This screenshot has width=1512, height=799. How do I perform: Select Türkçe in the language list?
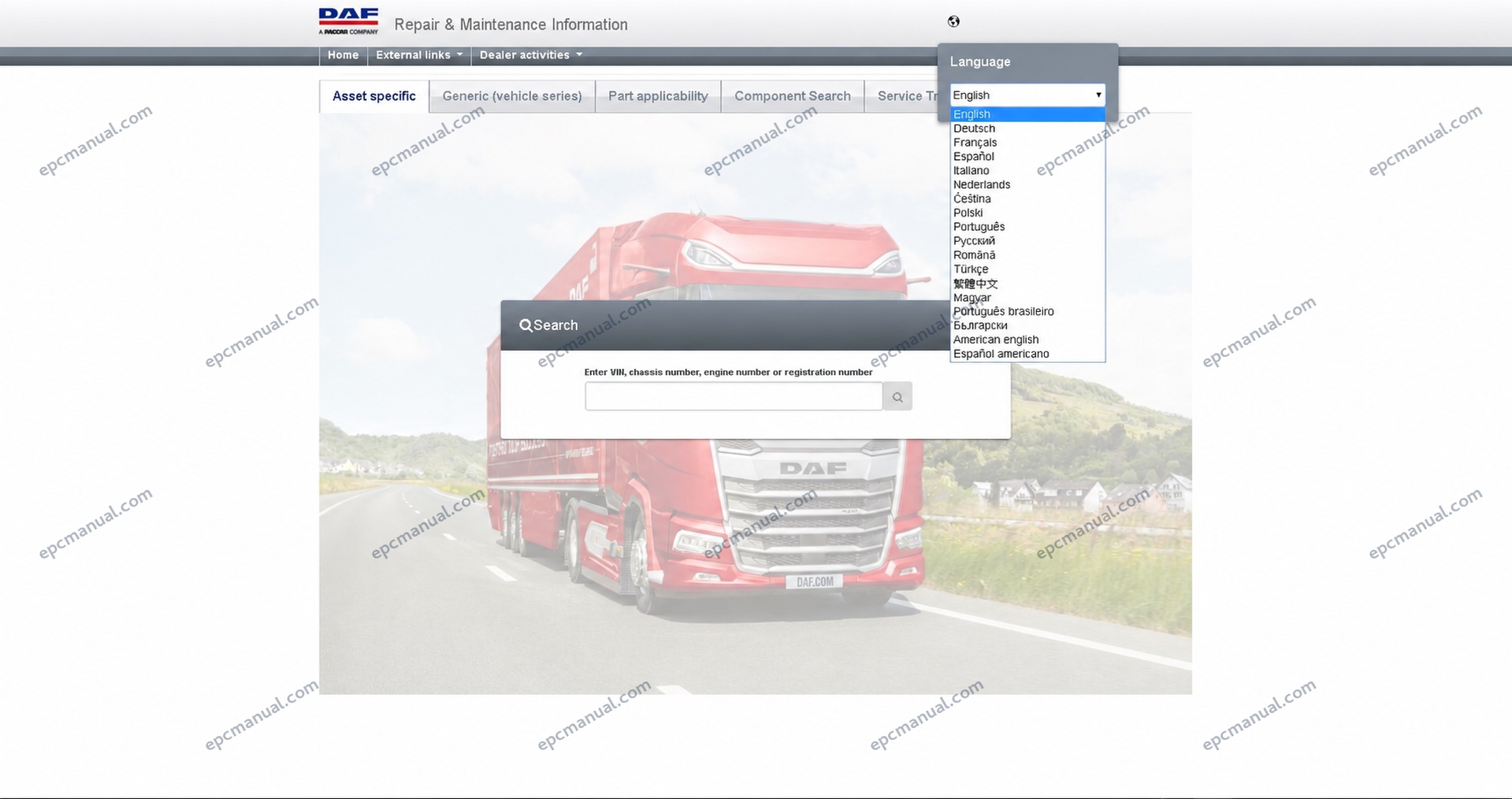click(1027, 269)
